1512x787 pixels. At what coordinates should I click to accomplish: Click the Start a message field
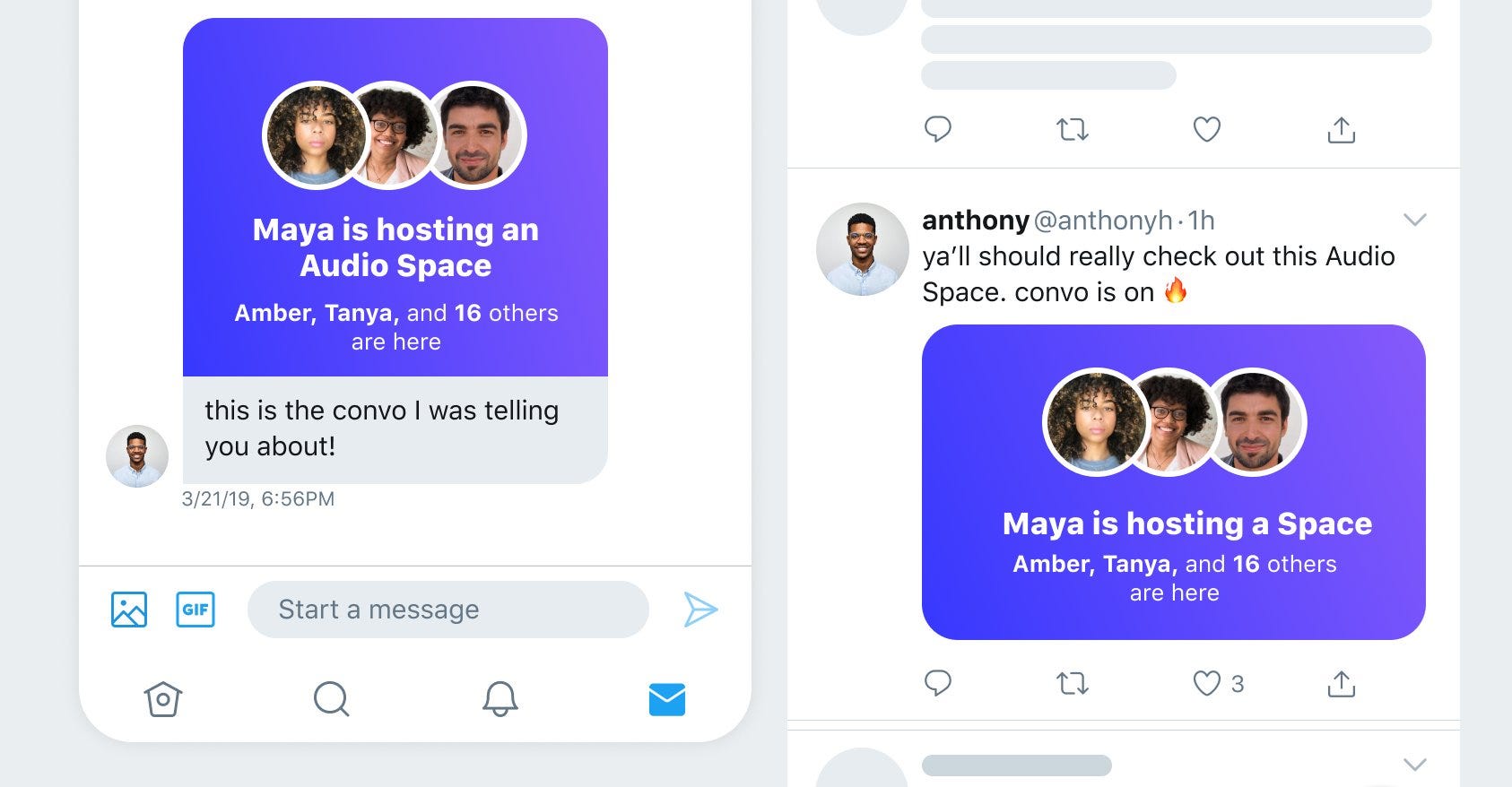click(x=448, y=610)
